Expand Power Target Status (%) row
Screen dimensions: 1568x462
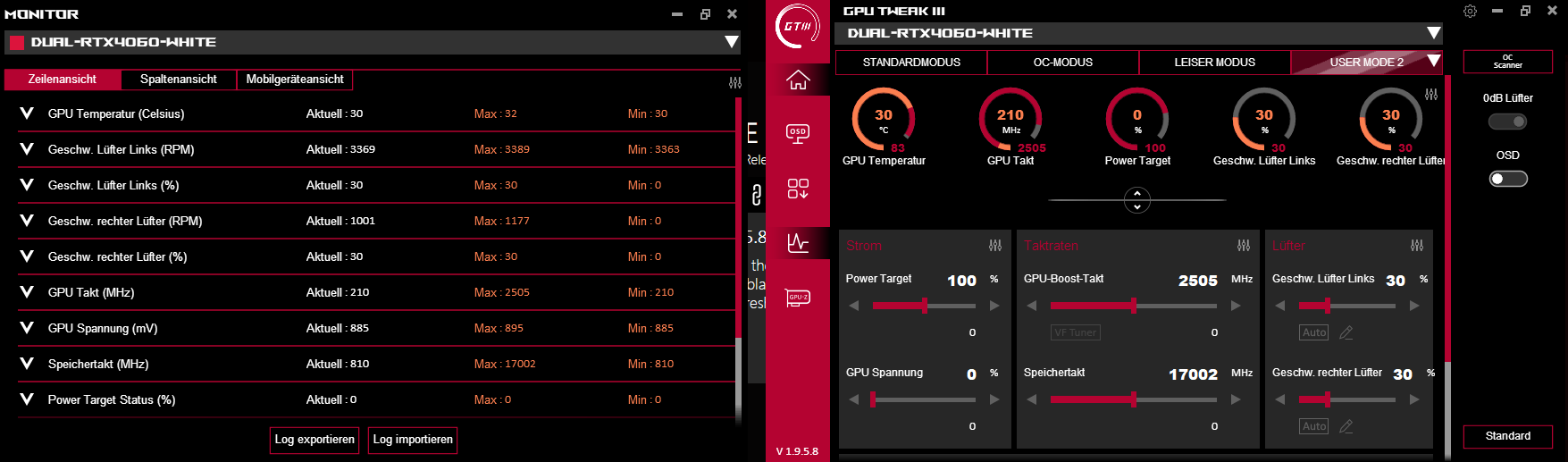tap(27, 399)
